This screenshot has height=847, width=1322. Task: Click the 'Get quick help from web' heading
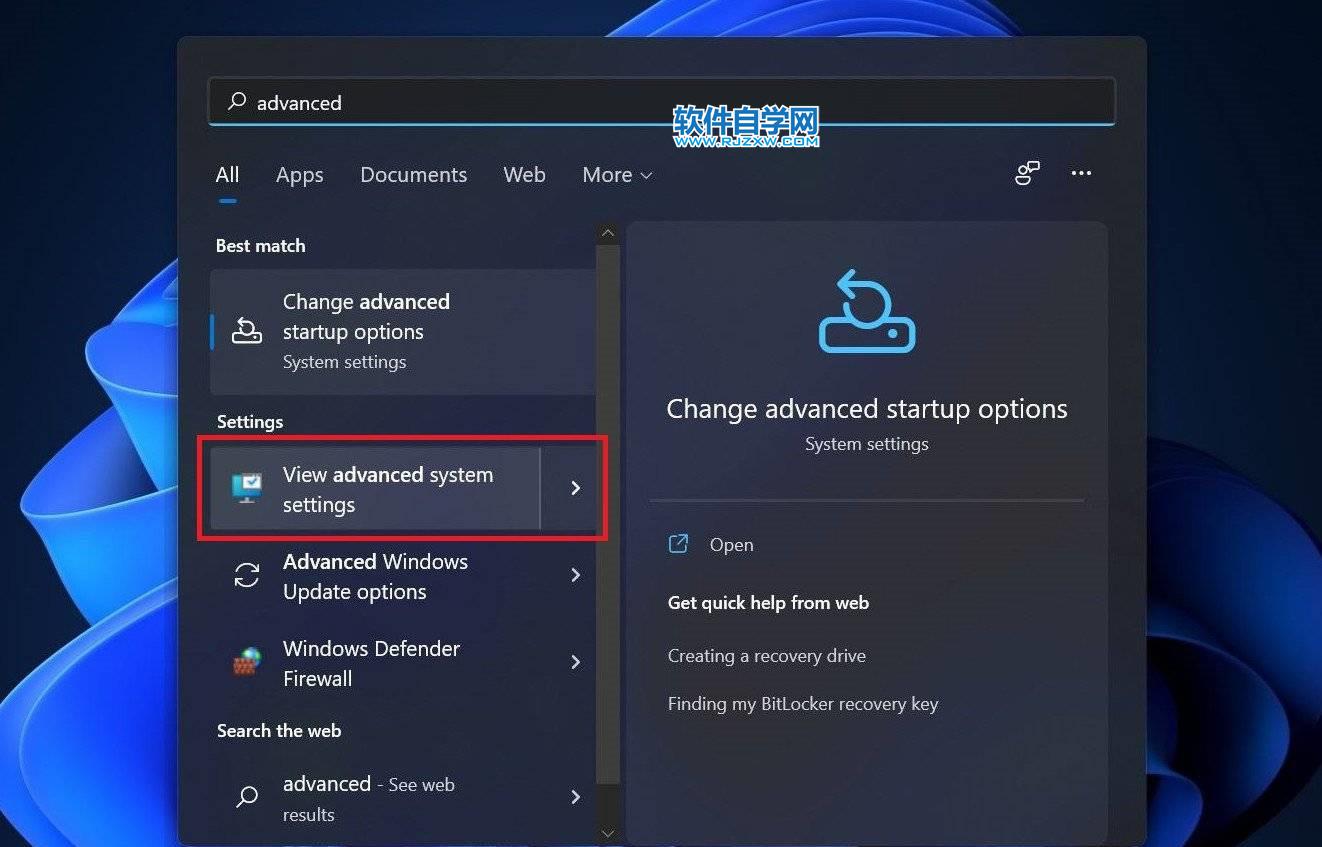pos(768,603)
